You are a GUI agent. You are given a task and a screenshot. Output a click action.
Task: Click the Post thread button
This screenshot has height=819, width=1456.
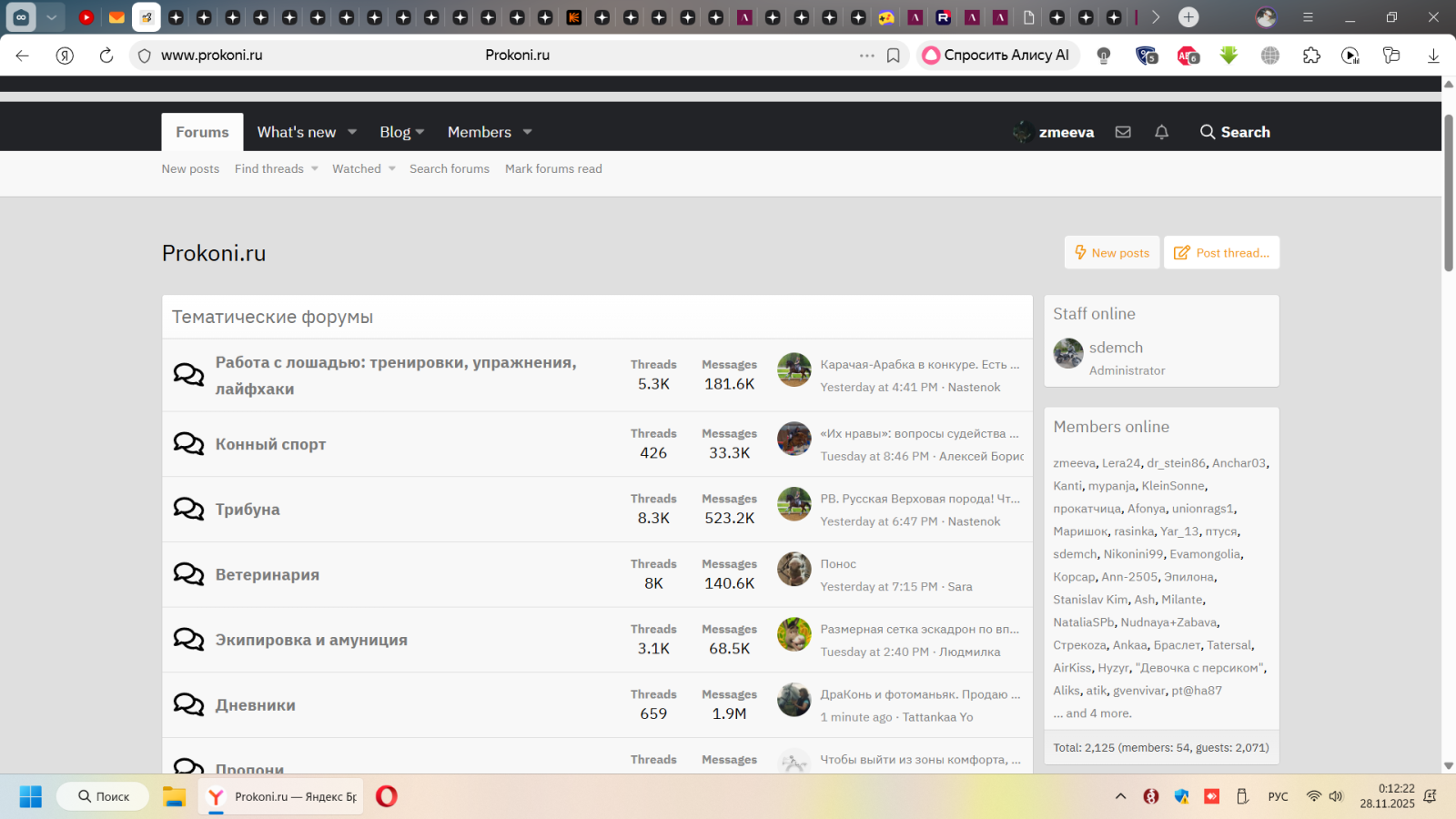[x=1221, y=253]
